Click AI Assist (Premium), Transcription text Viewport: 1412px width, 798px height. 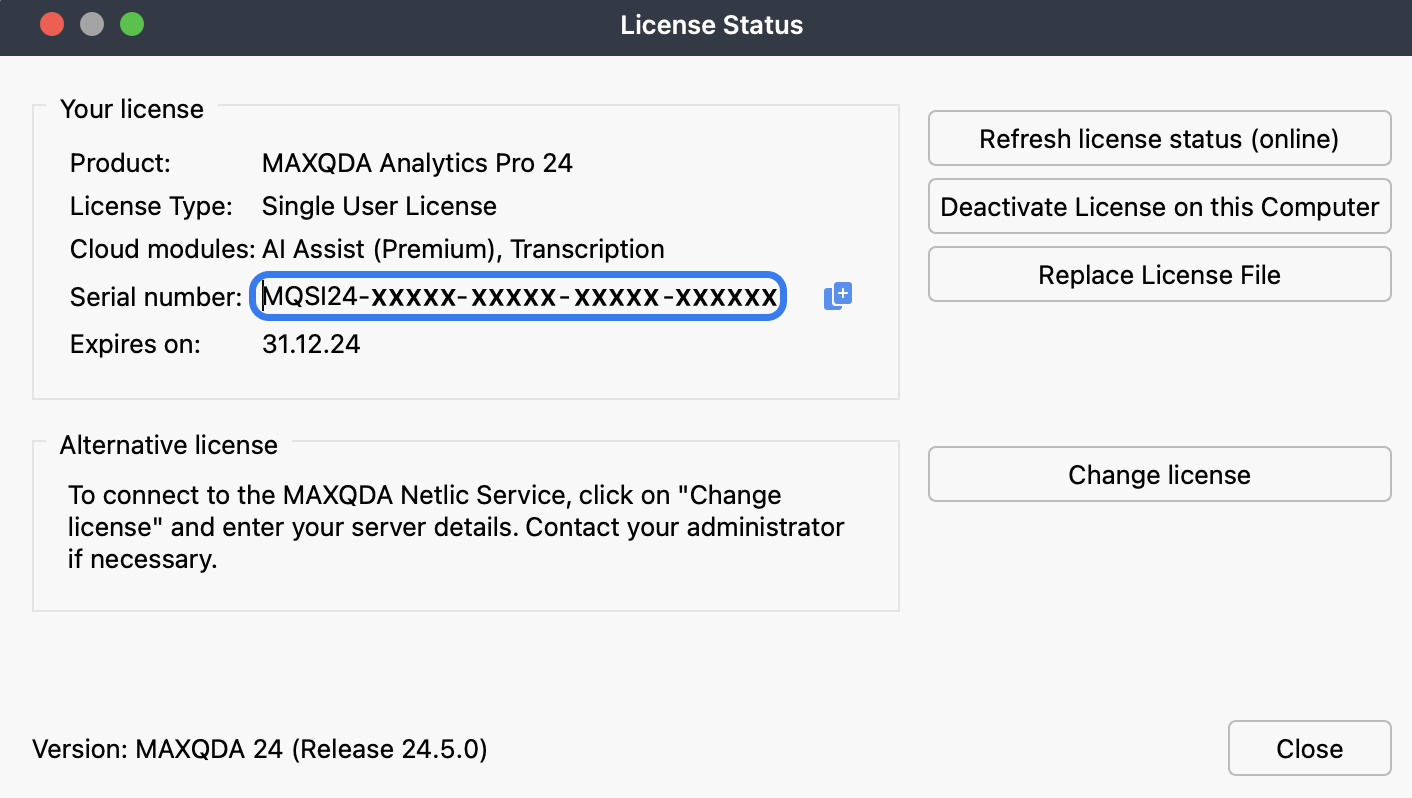[x=463, y=248]
